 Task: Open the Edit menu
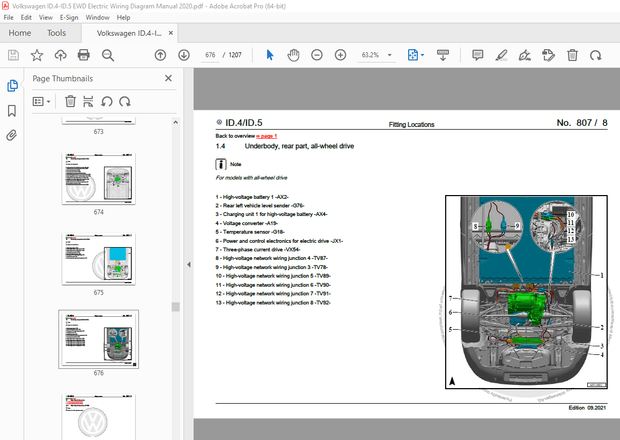click(x=26, y=17)
